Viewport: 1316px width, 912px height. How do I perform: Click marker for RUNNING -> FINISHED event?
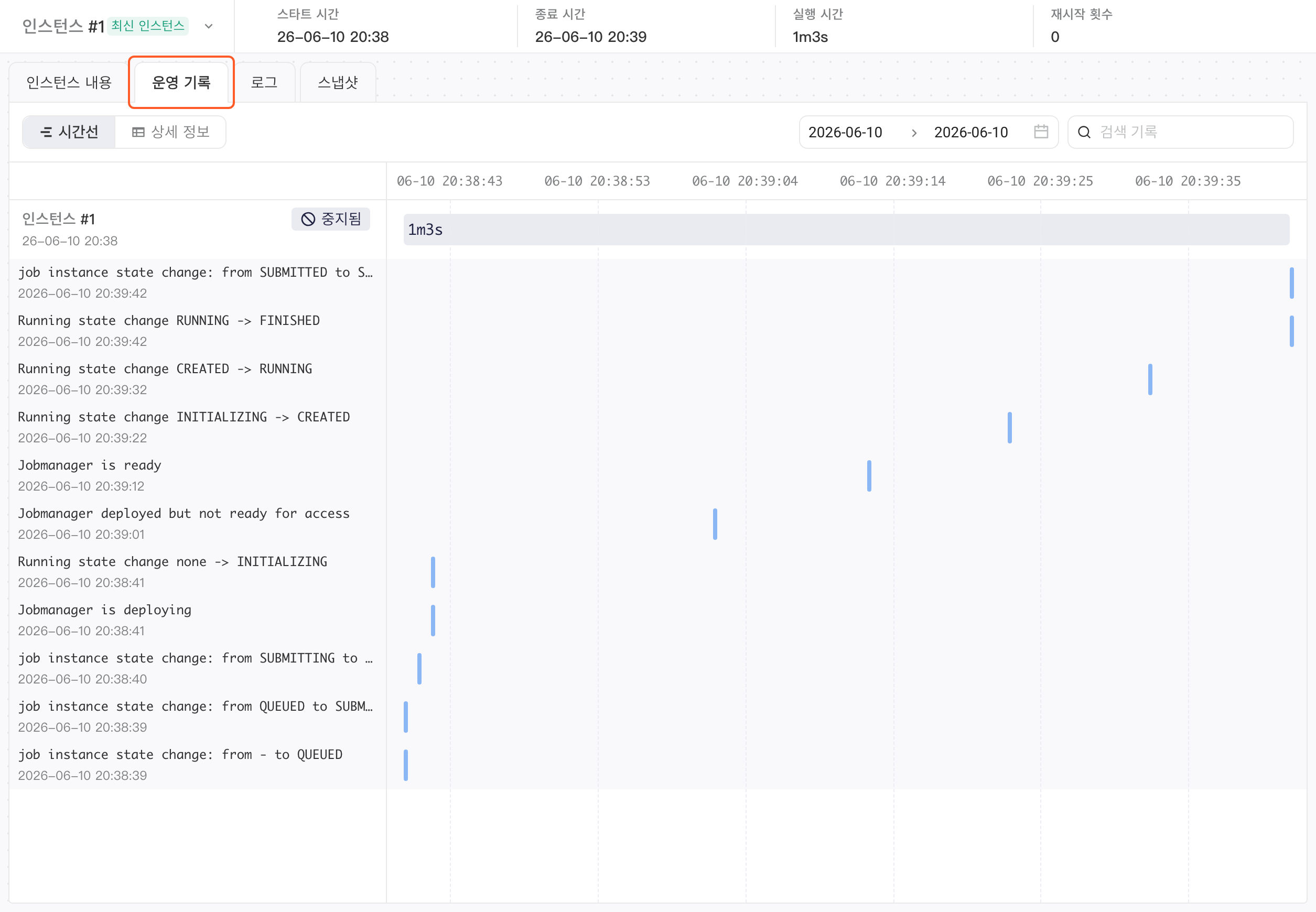pos(1291,331)
